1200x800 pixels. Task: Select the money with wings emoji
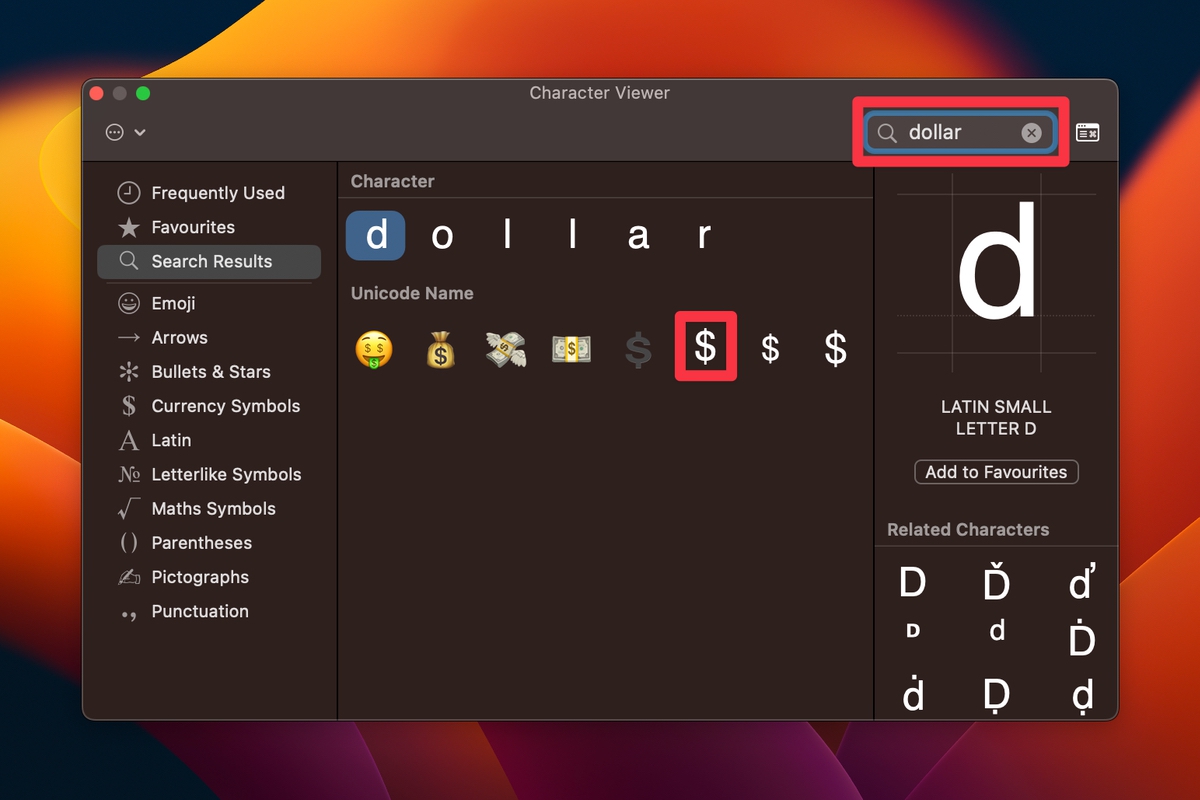506,347
